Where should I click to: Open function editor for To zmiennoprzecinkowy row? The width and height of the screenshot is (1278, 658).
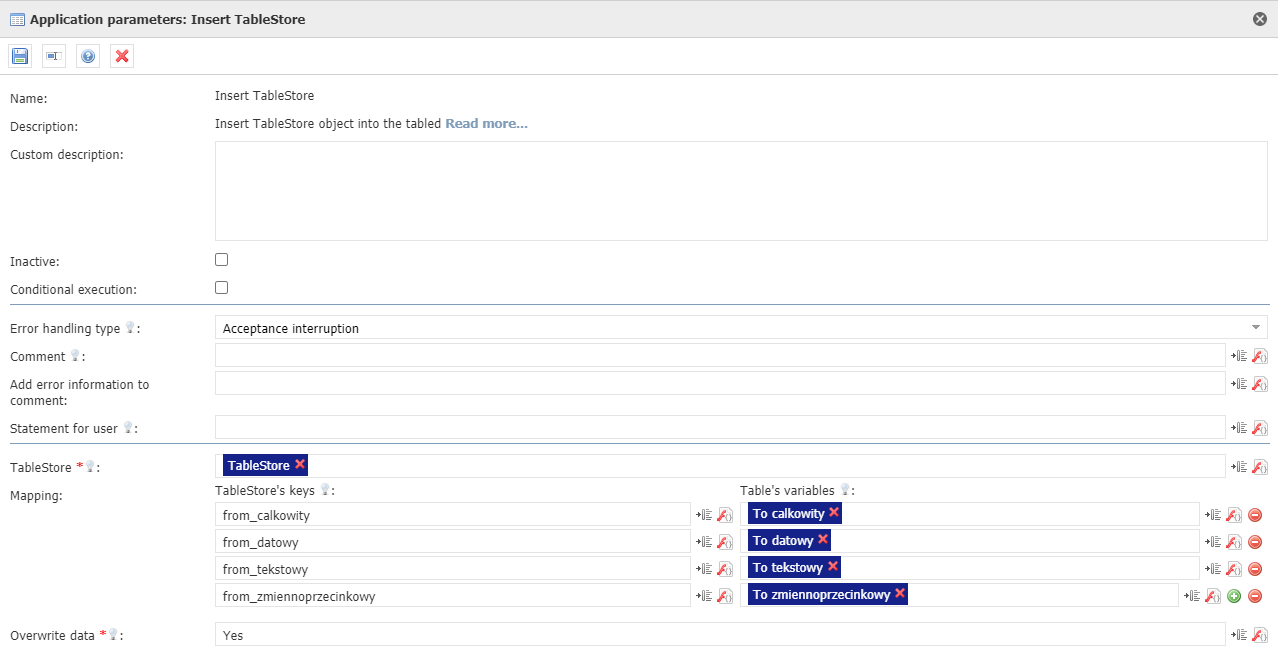point(1213,596)
